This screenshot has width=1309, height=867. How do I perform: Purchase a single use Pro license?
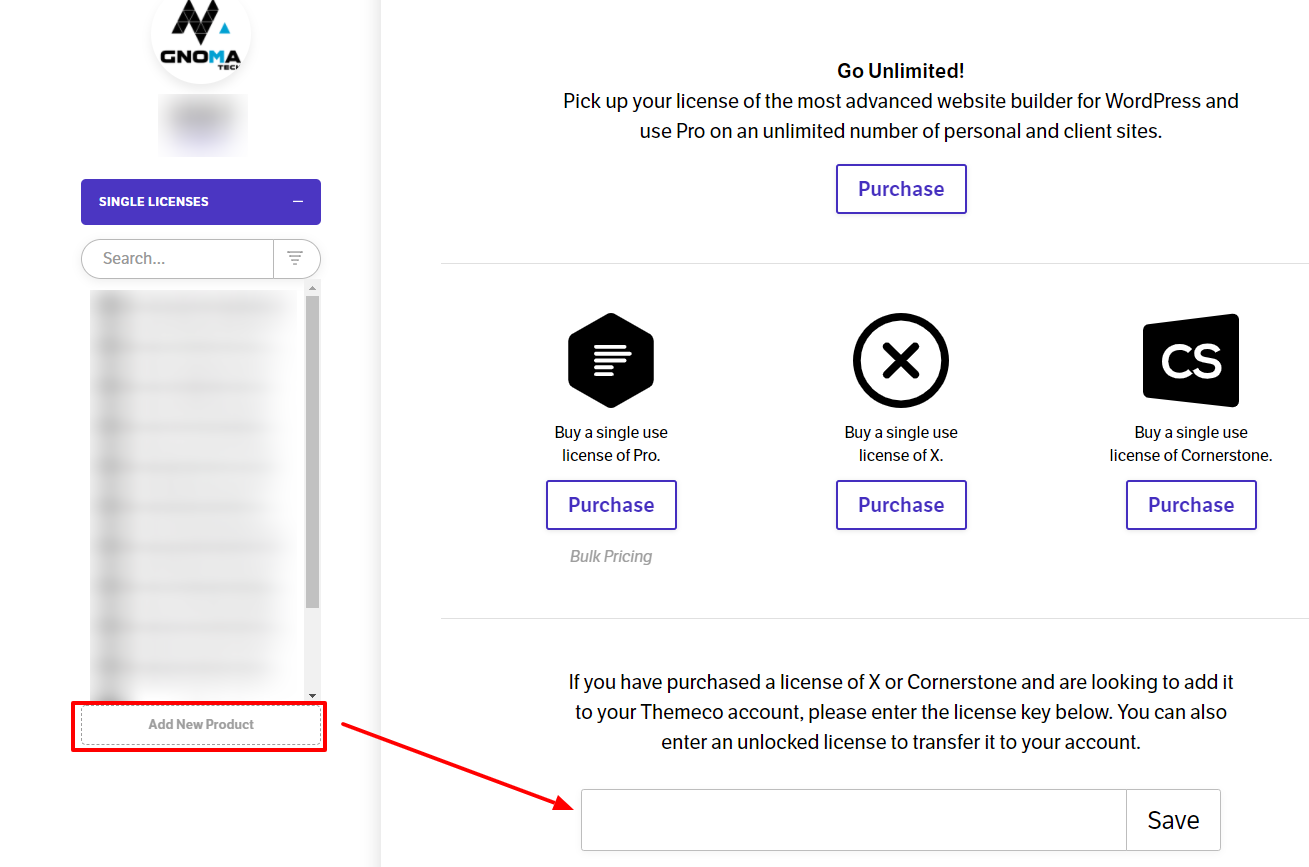(x=611, y=505)
